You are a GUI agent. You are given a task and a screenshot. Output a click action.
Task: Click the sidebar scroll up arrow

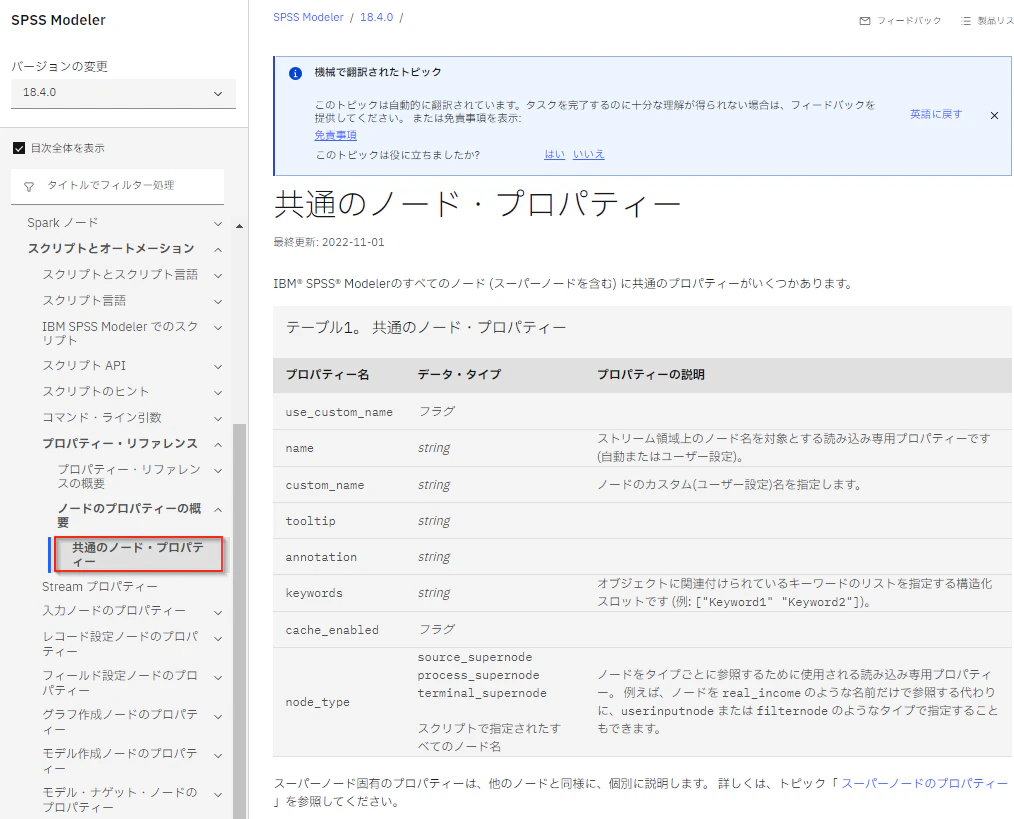tap(239, 226)
